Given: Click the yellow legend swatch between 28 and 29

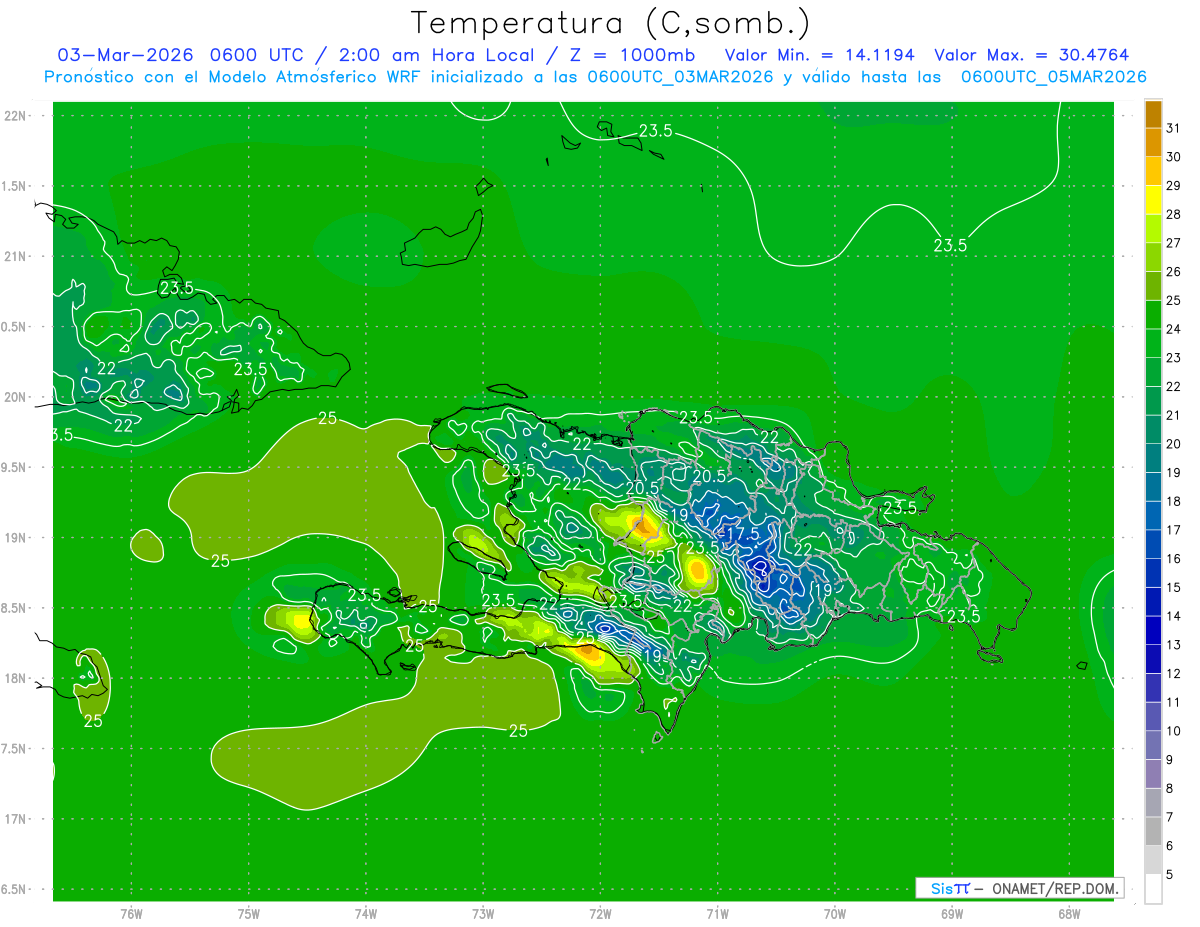Looking at the screenshot, I should click(1153, 200).
